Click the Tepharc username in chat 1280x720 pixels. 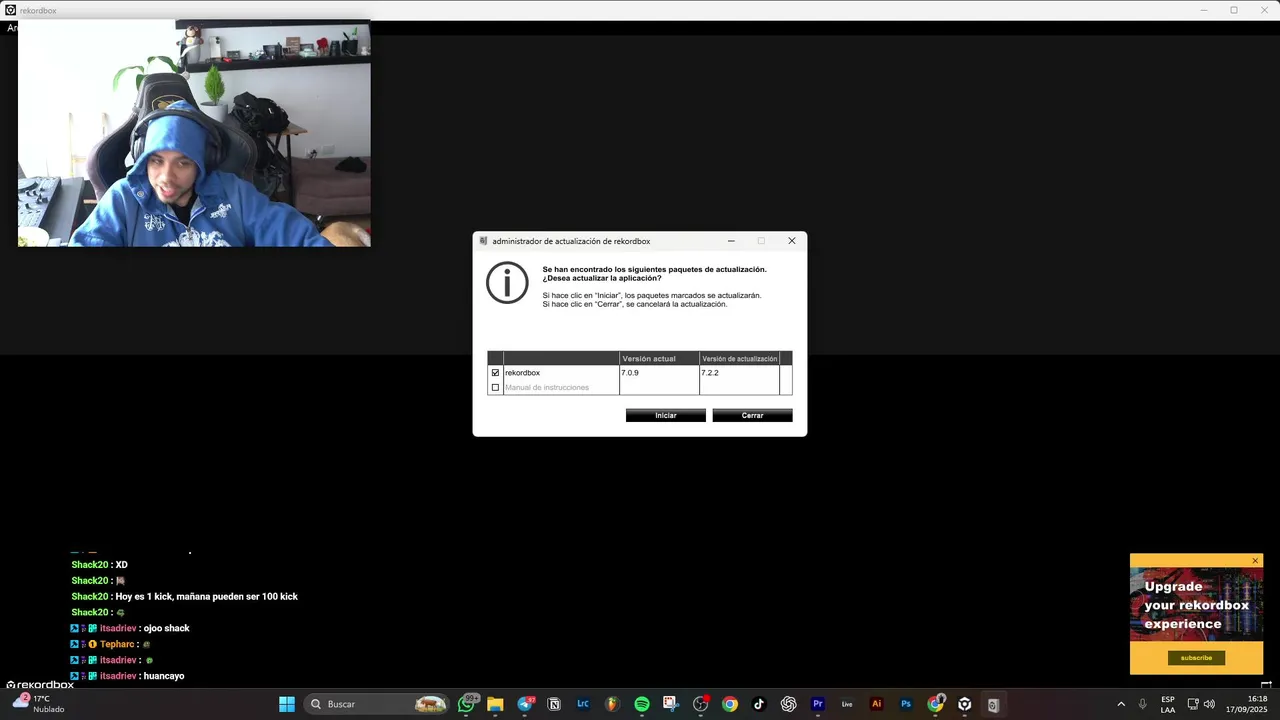117,644
